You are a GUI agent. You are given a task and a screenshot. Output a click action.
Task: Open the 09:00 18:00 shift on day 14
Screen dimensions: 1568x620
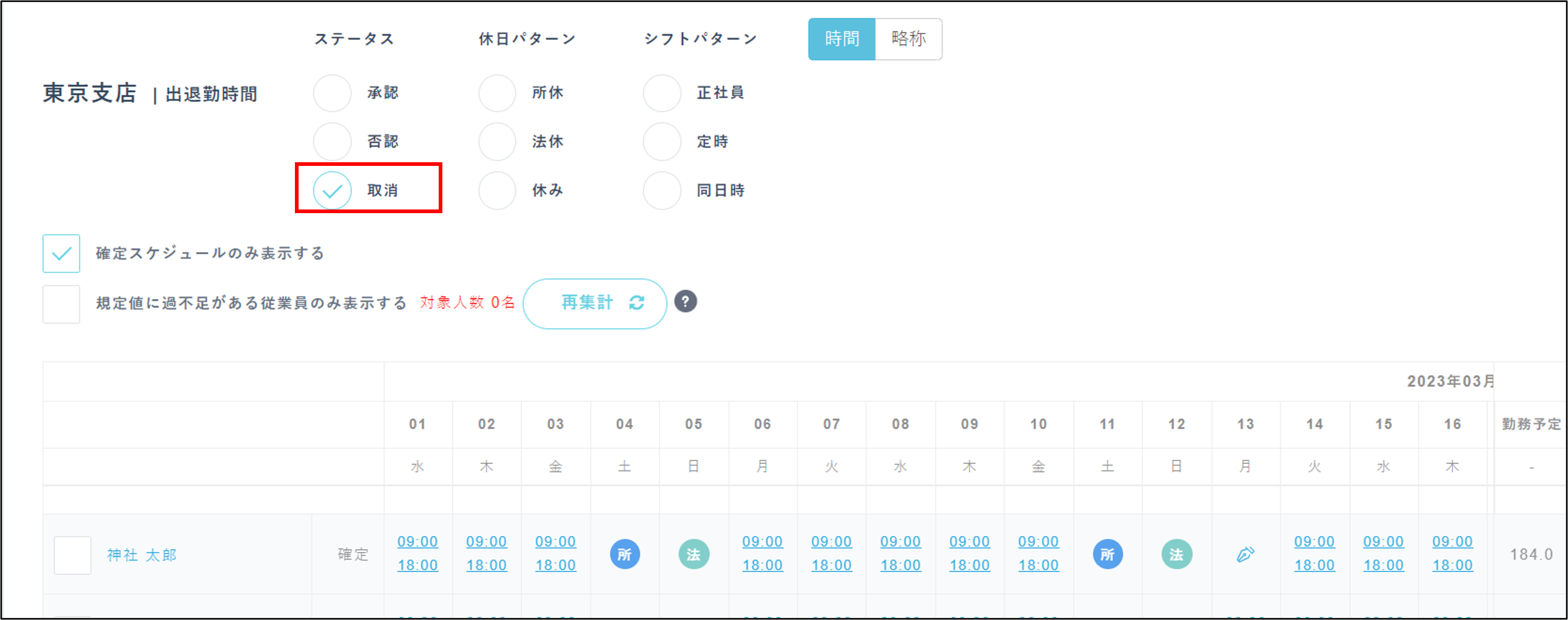[x=1314, y=553]
